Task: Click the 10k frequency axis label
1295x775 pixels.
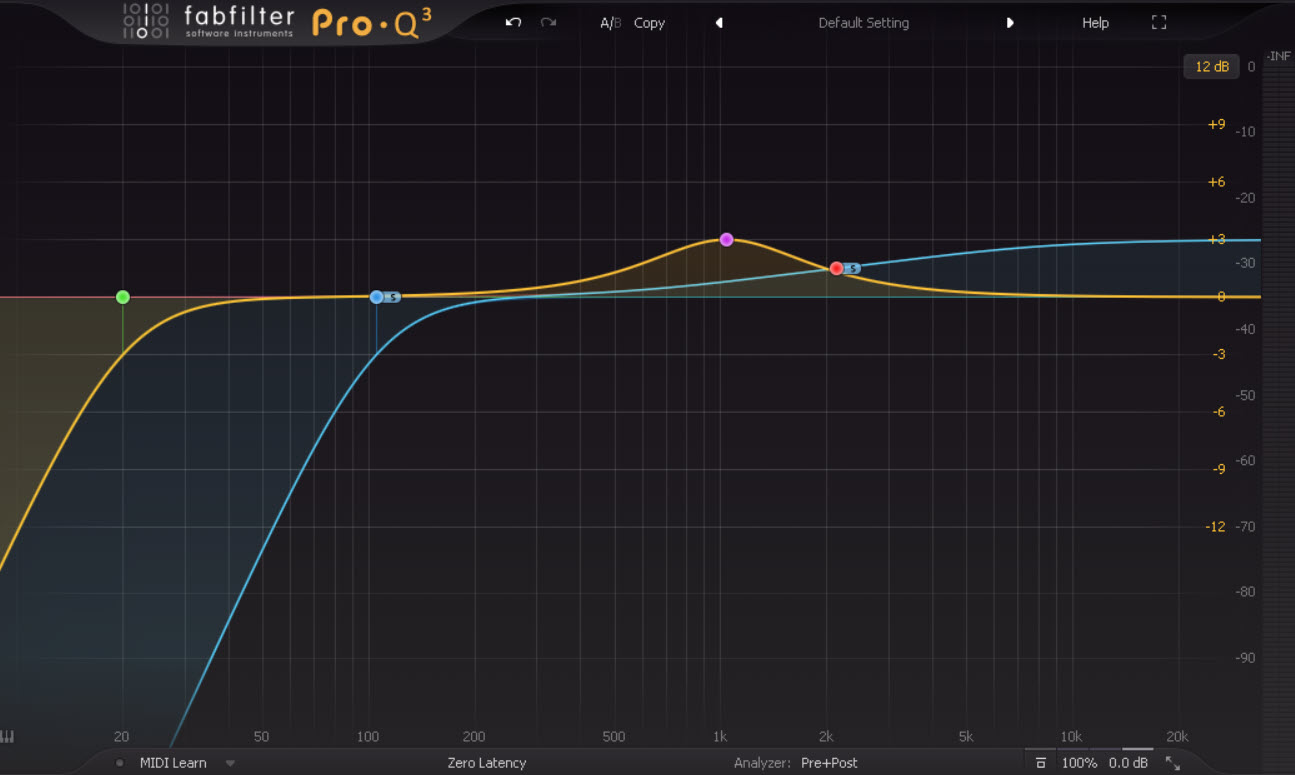Action: [x=1071, y=737]
